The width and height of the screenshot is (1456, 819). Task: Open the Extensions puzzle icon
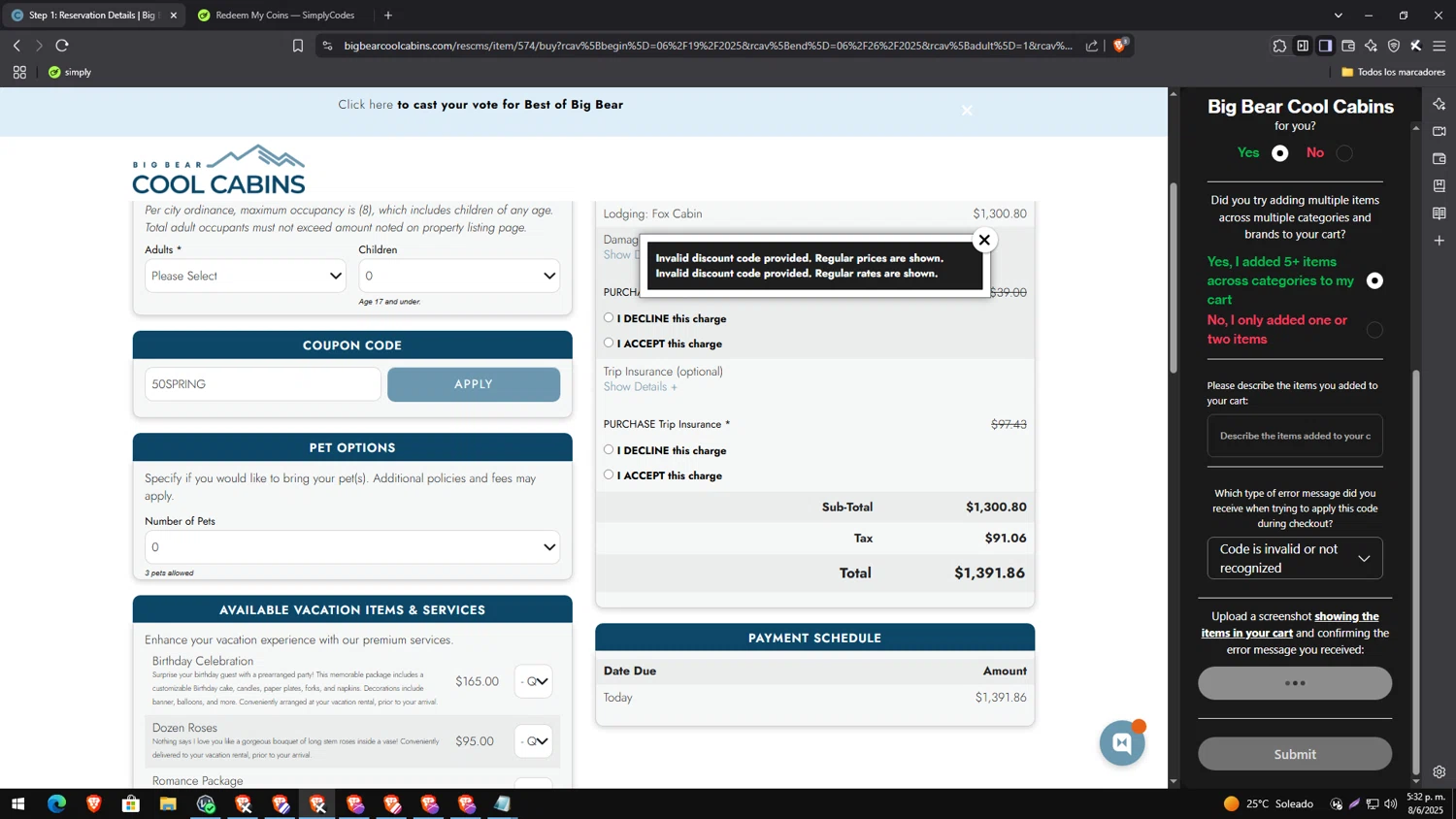(x=1279, y=46)
